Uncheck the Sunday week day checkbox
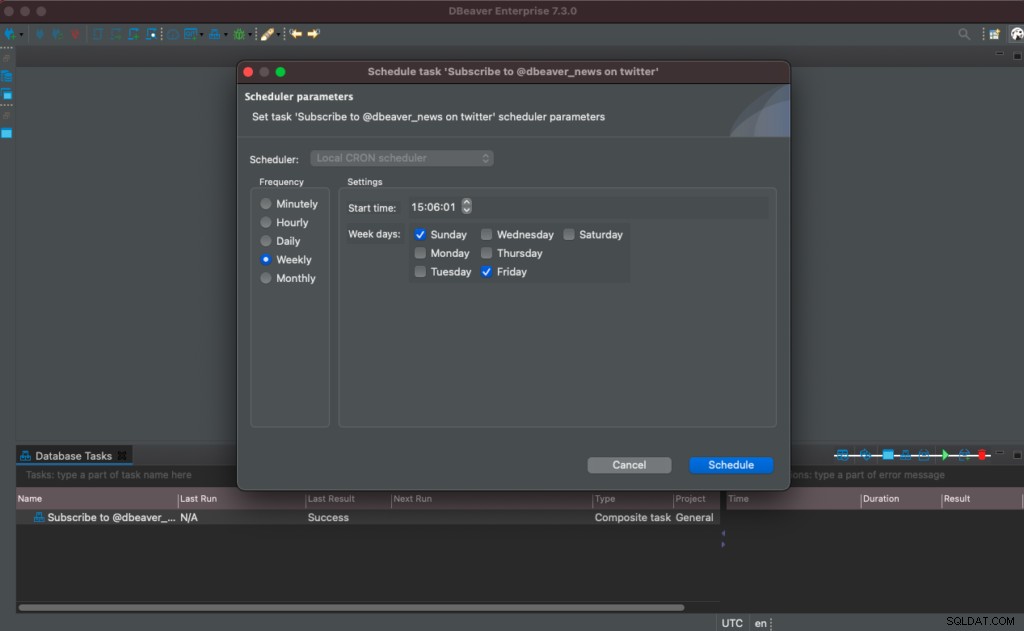This screenshot has height=631, width=1024. 420,235
